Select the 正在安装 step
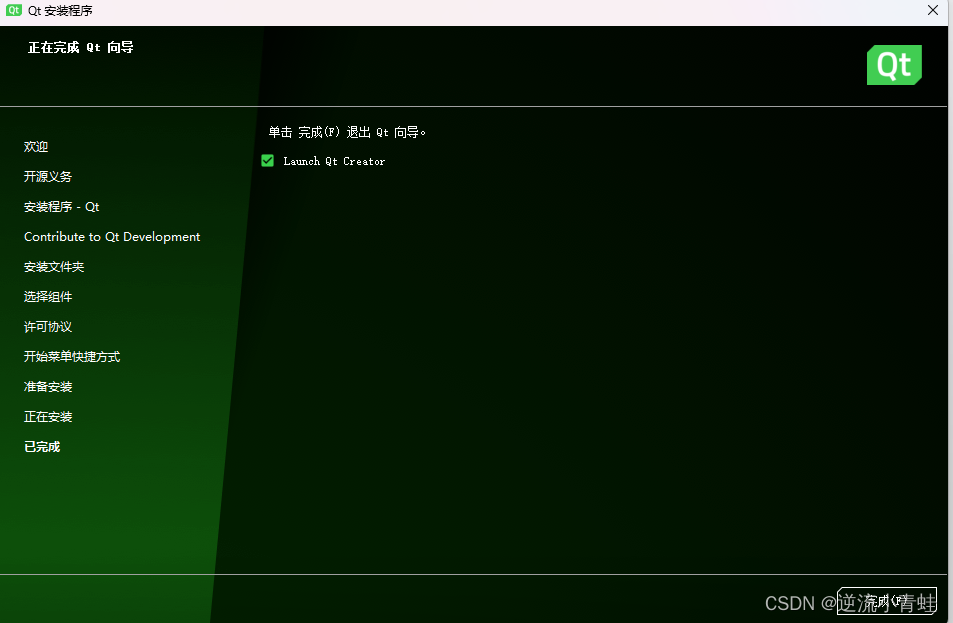Viewport: 953px width, 623px height. click(48, 416)
